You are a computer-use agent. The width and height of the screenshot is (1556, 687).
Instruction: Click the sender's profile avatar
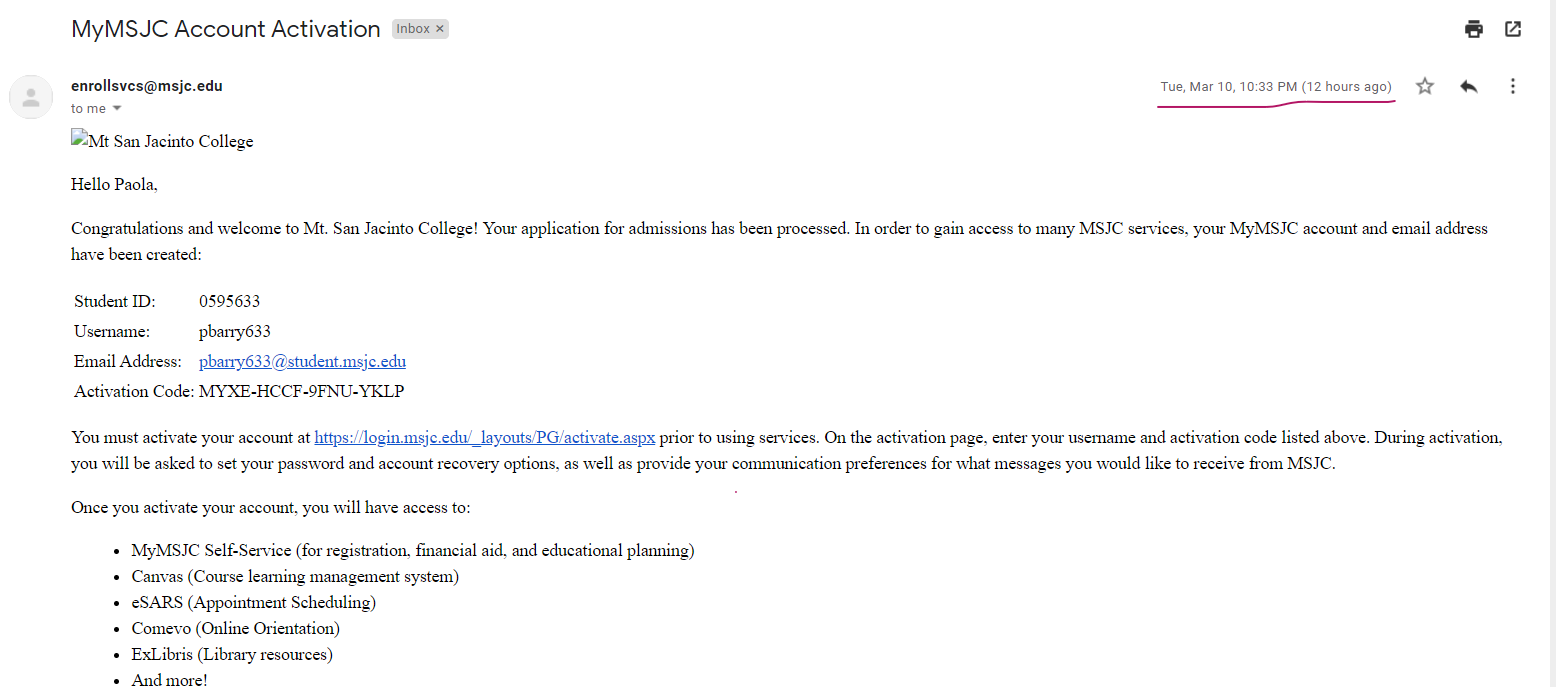(31, 97)
